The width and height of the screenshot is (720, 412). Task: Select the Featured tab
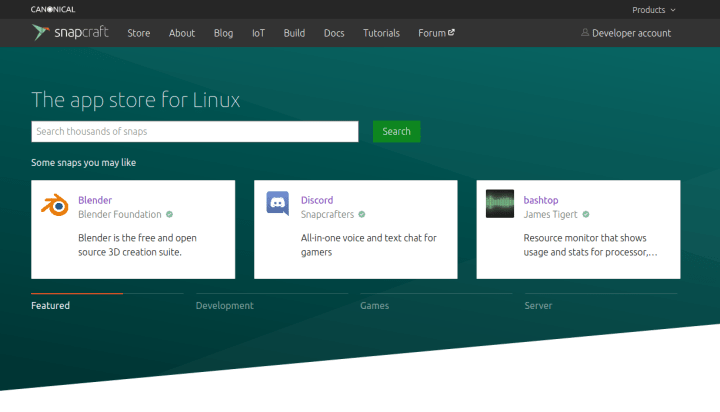(51, 305)
